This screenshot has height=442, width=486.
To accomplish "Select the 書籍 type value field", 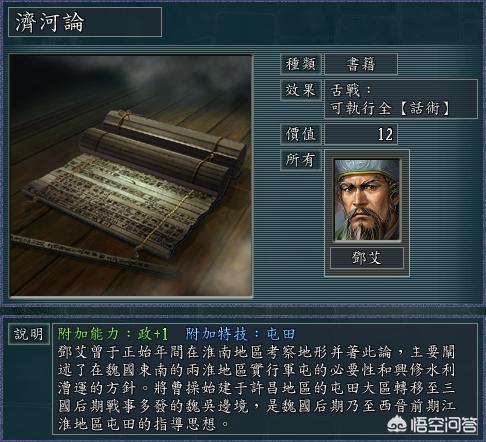I will point(361,64).
